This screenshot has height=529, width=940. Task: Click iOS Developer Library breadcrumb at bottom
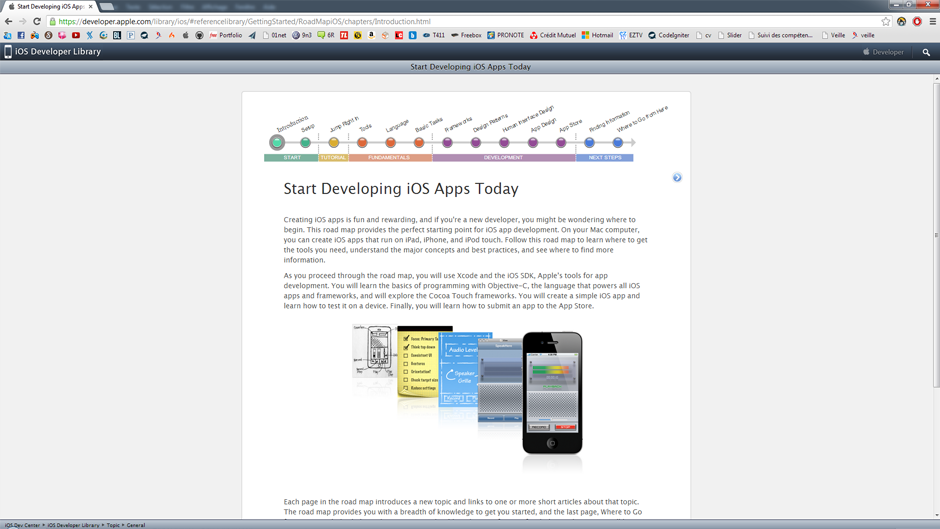pos(73,525)
